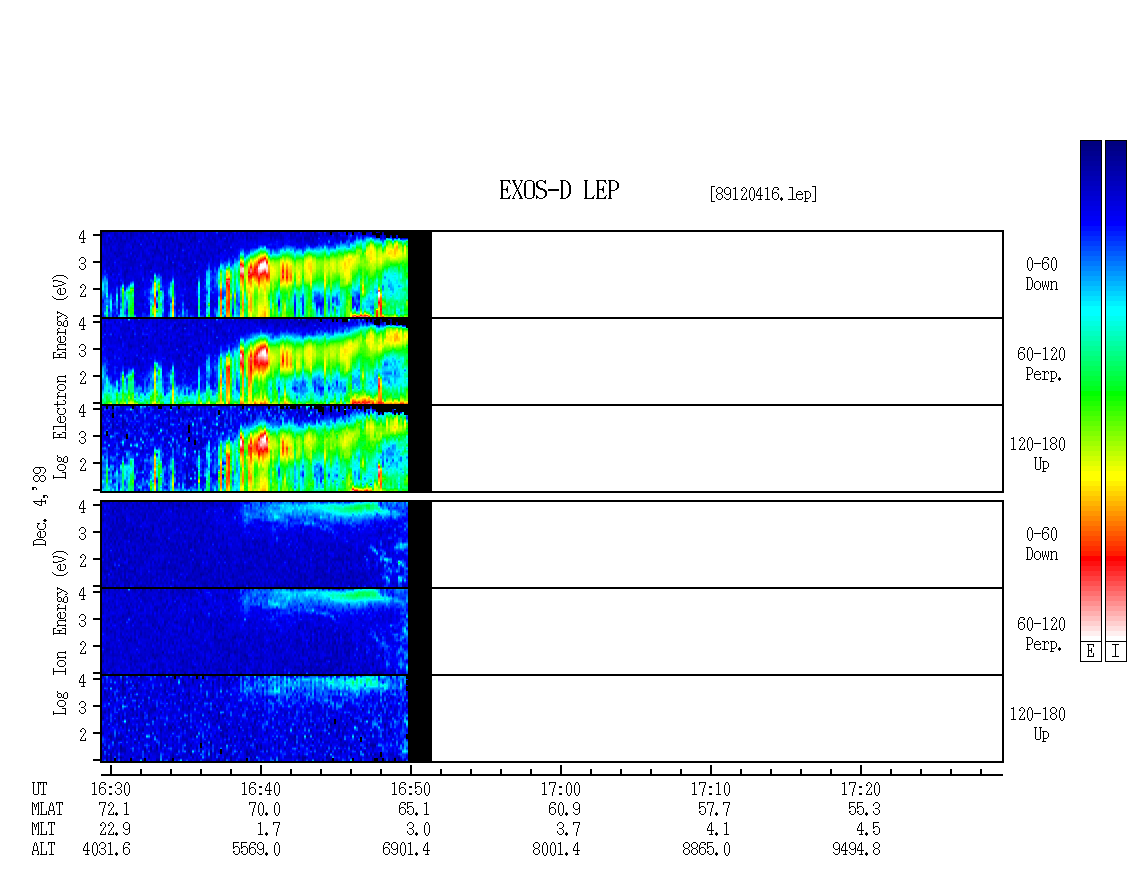Click the MLT value 1.7

pos(268,830)
